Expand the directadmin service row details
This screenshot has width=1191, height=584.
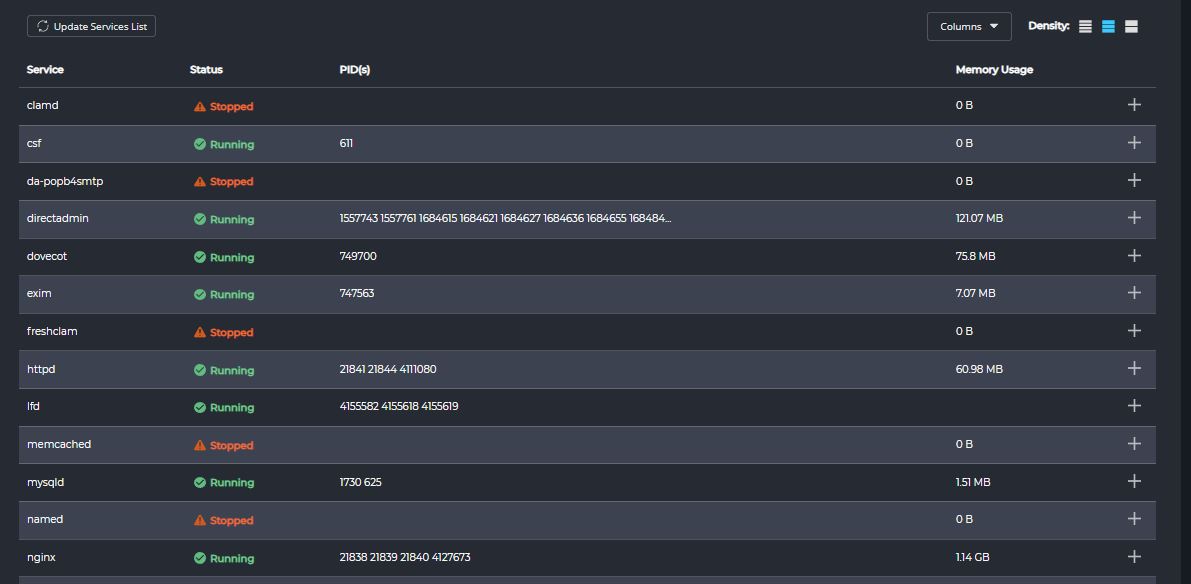1134,218
